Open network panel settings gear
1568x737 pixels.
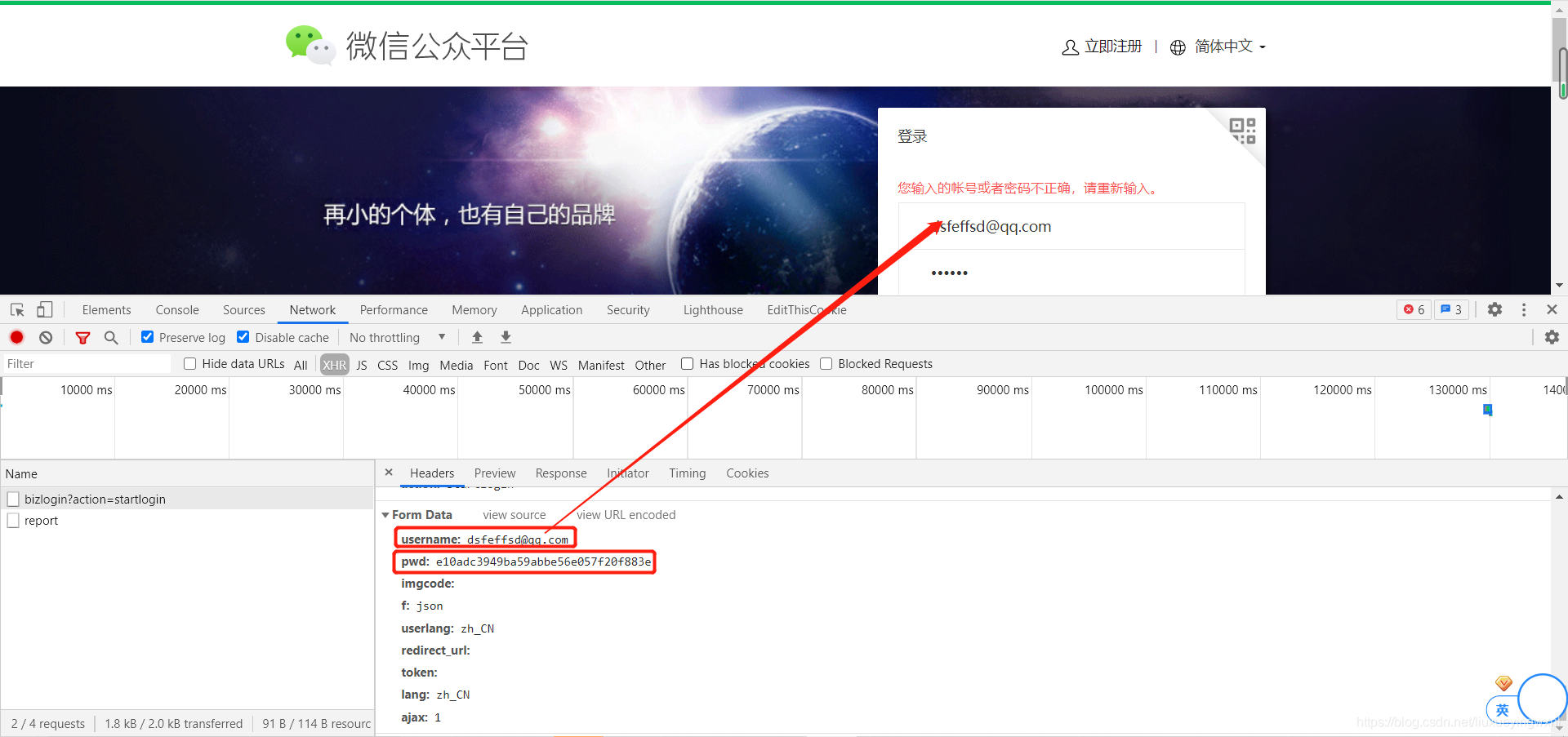coord(1552,337)
